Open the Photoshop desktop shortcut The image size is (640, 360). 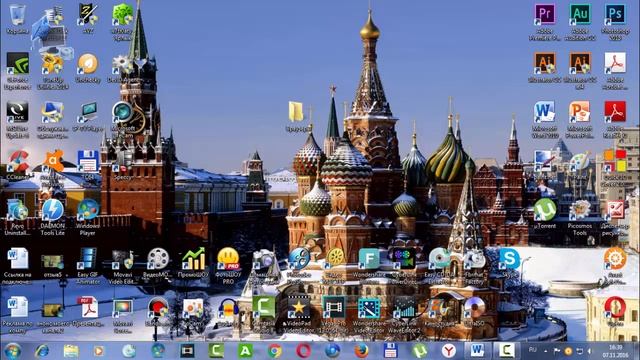coord(615,21)
